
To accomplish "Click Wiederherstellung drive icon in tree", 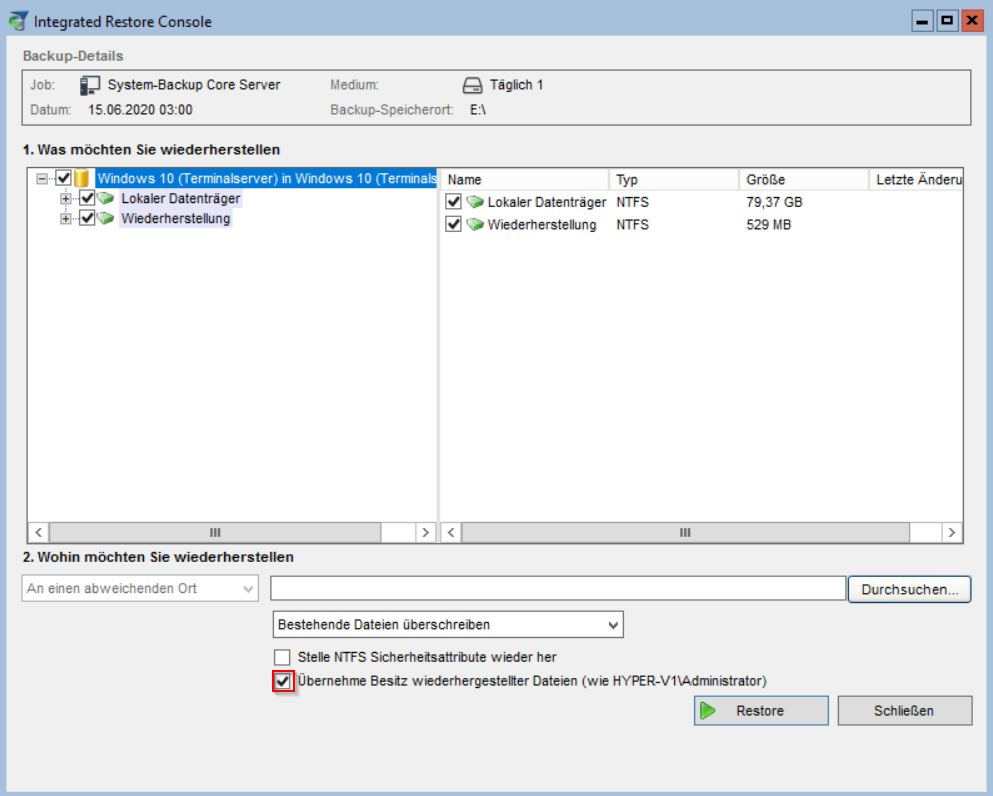I will [x=106, y=219].
